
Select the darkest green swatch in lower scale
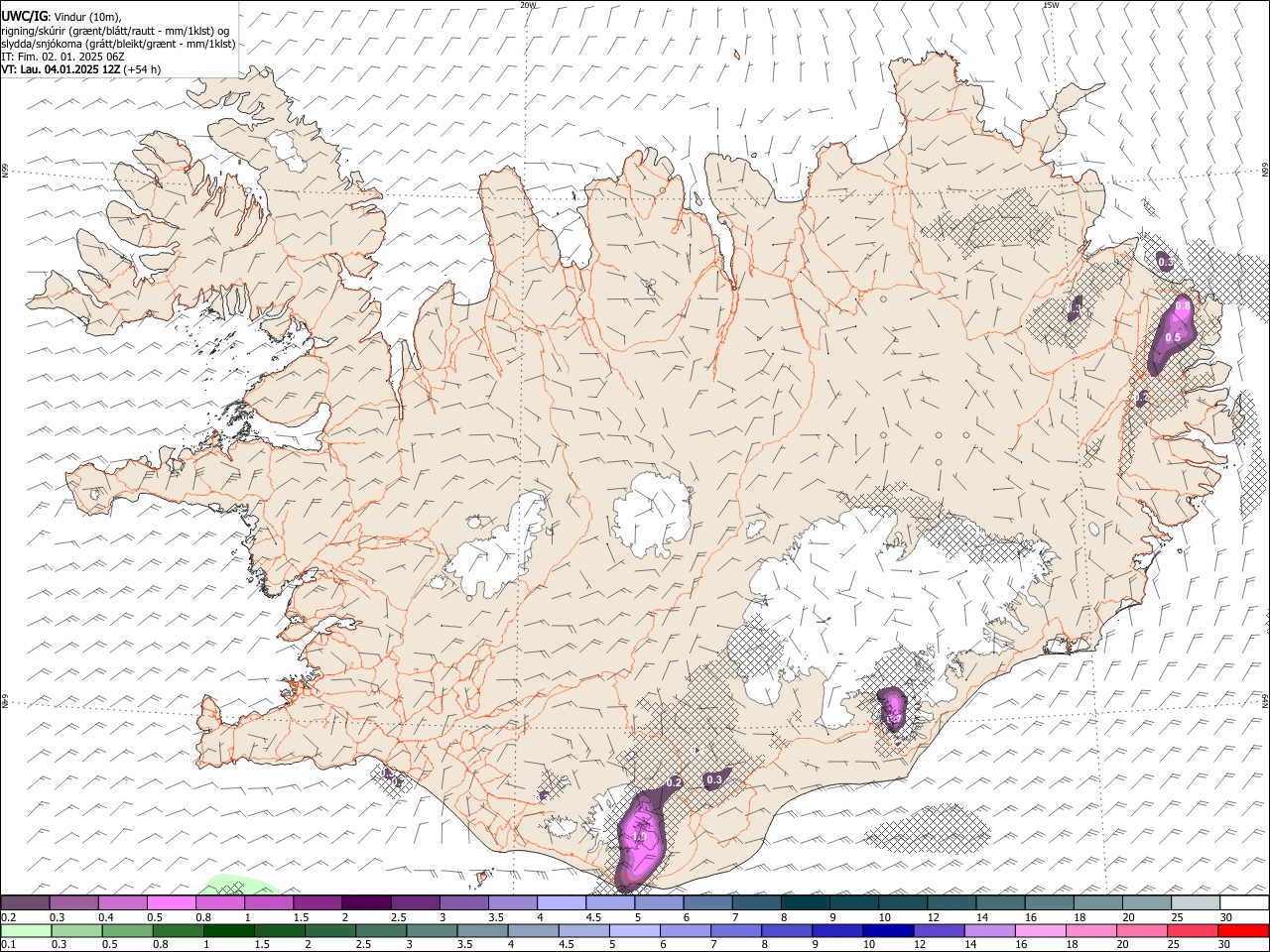(228, 931)
